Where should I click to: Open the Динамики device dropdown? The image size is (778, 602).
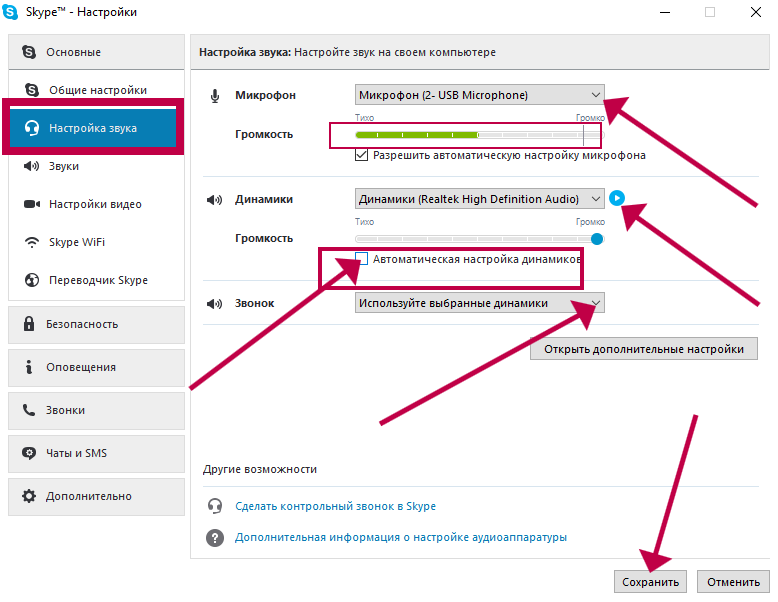pyautogui.click(x=480, y=199)
